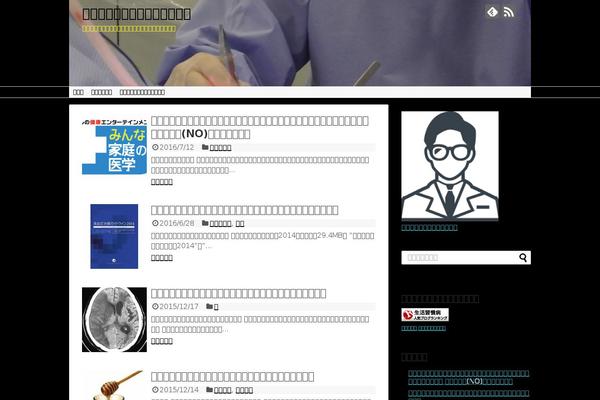Click category link of 2016/7/12 post
Image resolution: width=600 pixels, height=400 pixels.
(x=220, y=148)
